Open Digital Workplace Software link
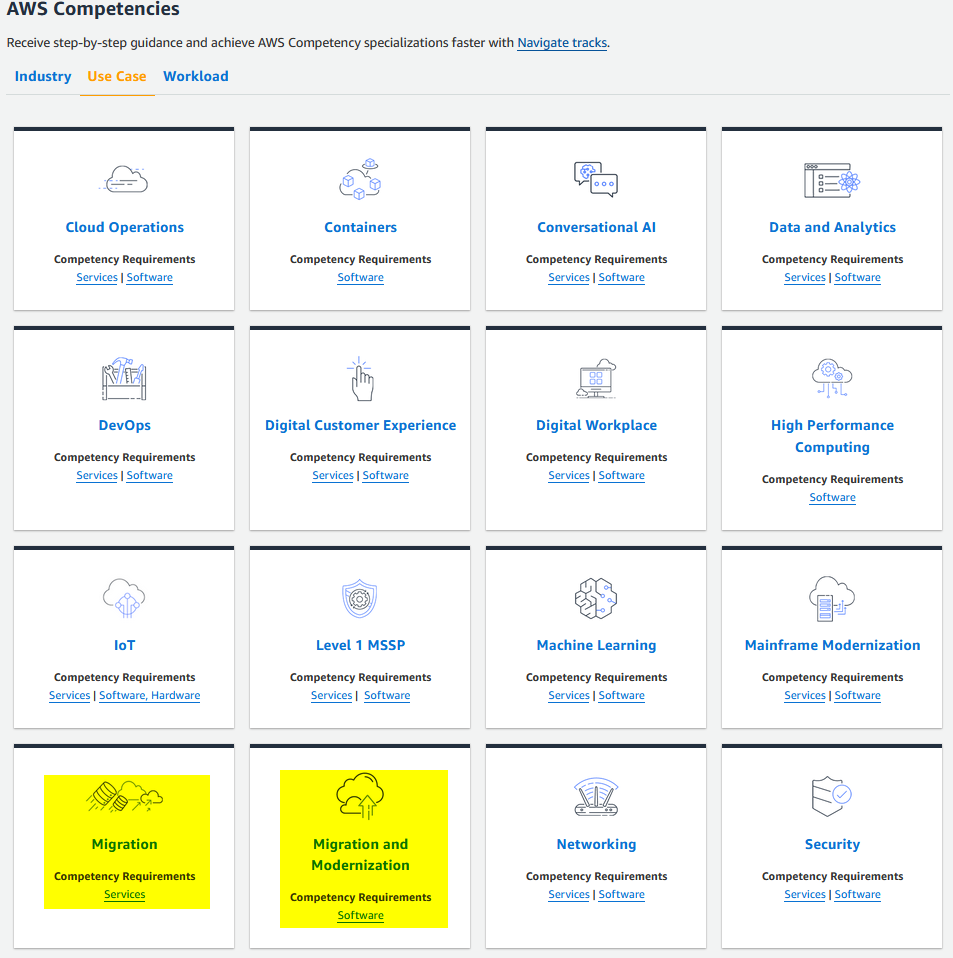953x958 pixels. click(621, 475)
